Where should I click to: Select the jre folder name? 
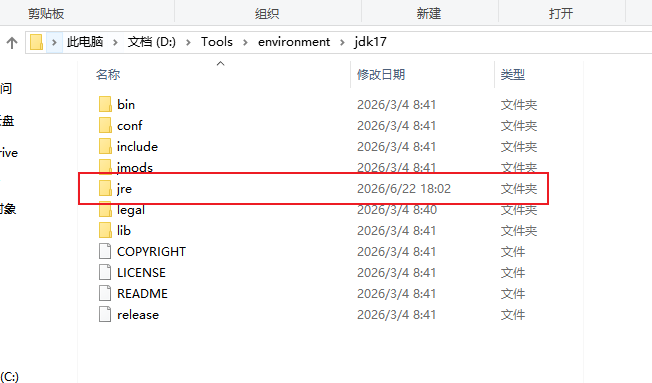coord(124,189)
